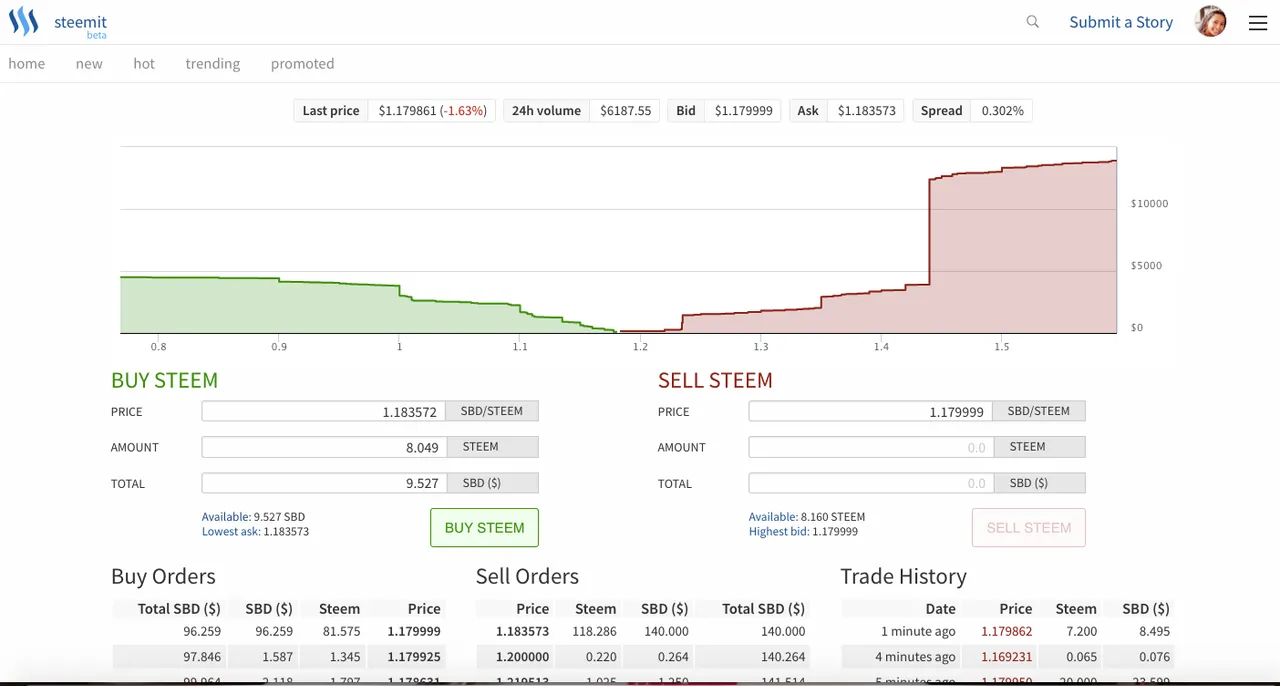Click the 140.264 Total SBD cell
1280x686 pixels.
coord(782,657)
